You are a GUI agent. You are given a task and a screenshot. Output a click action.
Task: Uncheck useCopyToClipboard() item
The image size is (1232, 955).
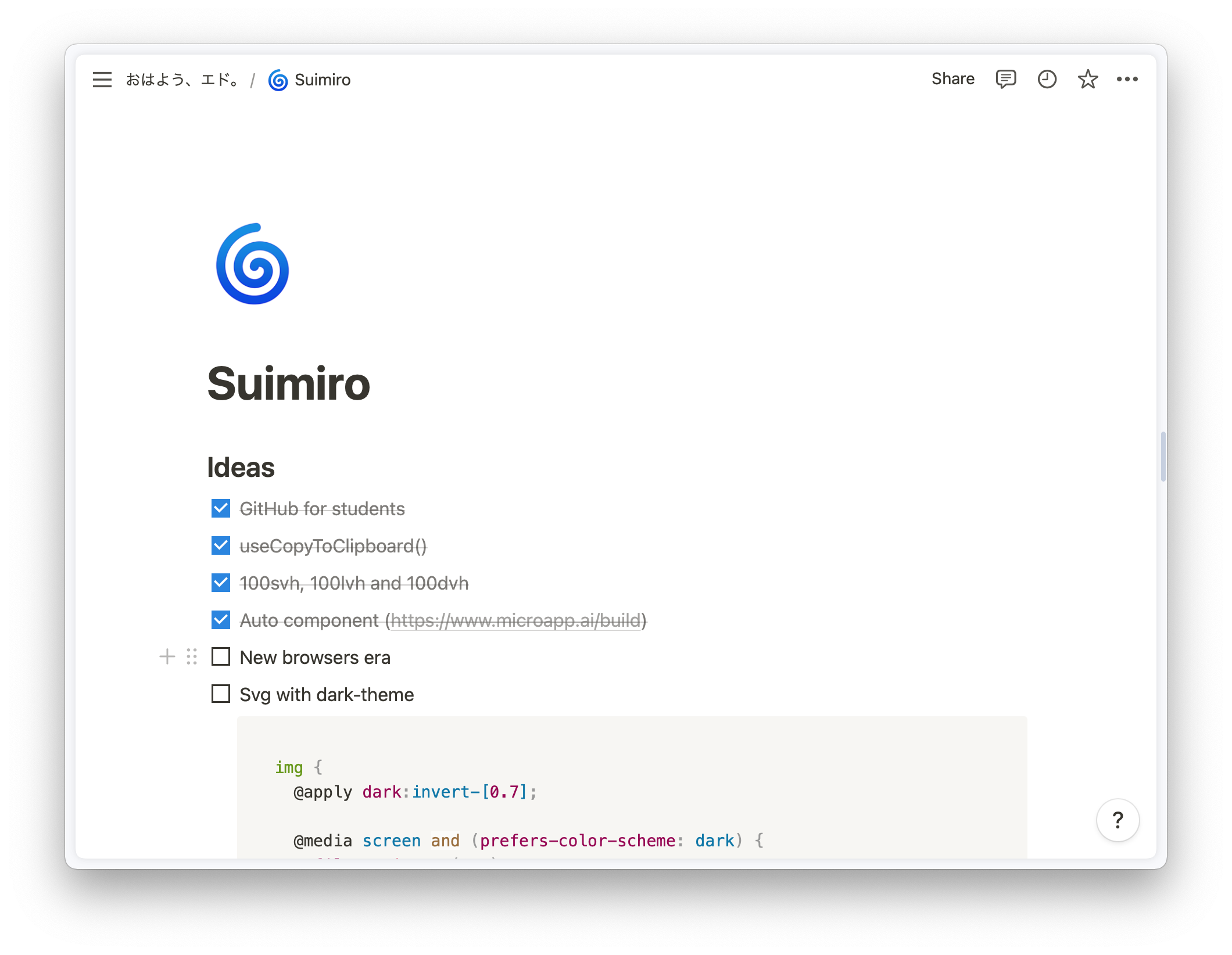click(221, 545)
